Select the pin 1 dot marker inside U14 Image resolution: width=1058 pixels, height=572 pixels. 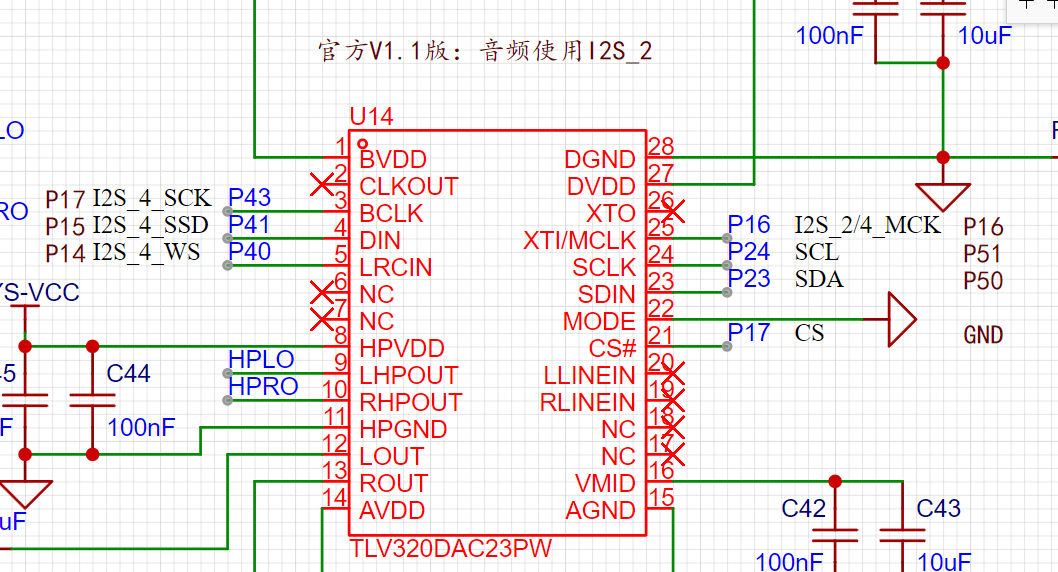pos(362,144)
